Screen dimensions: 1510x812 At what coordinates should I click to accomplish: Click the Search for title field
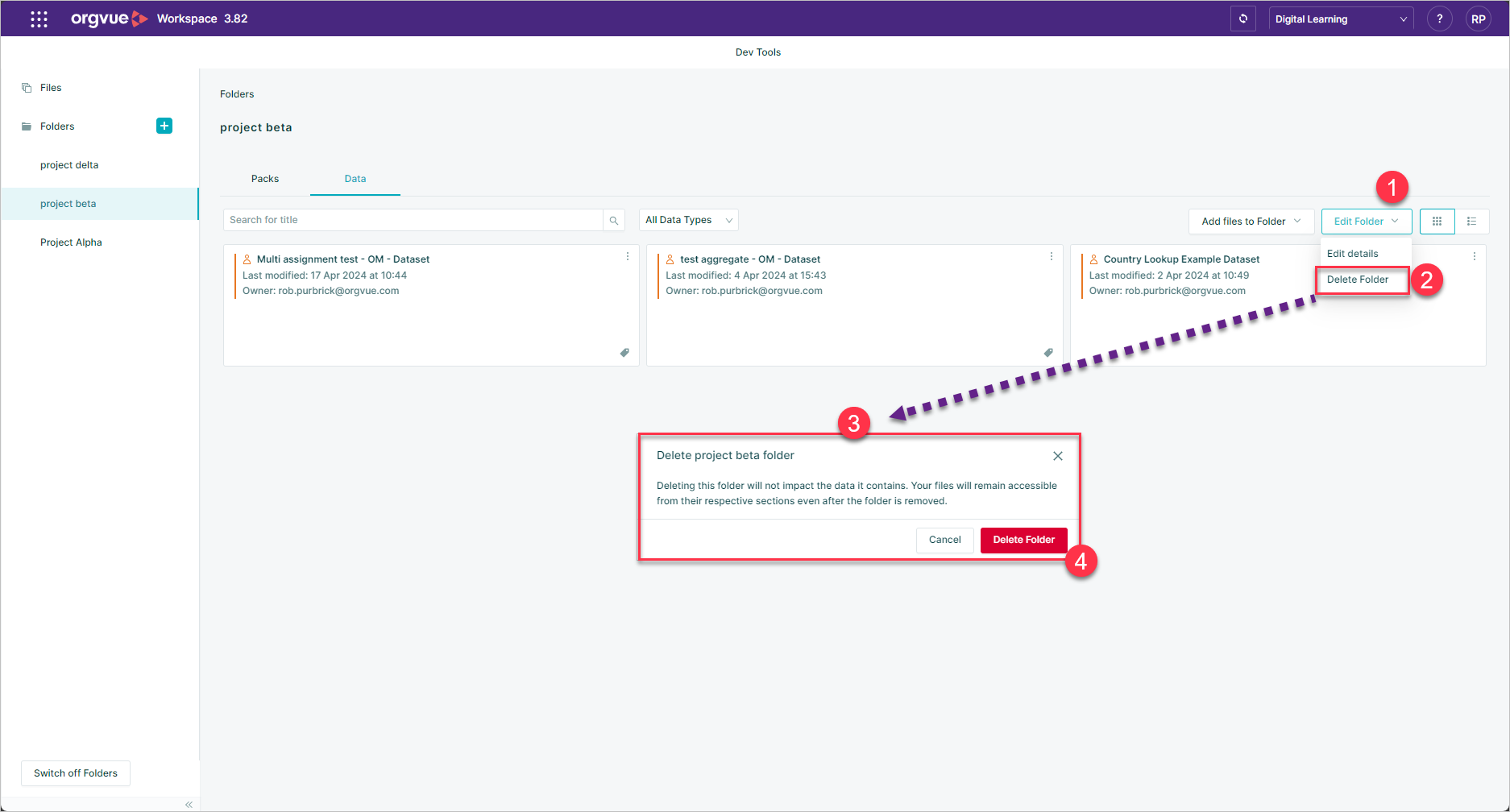(413, 220)
